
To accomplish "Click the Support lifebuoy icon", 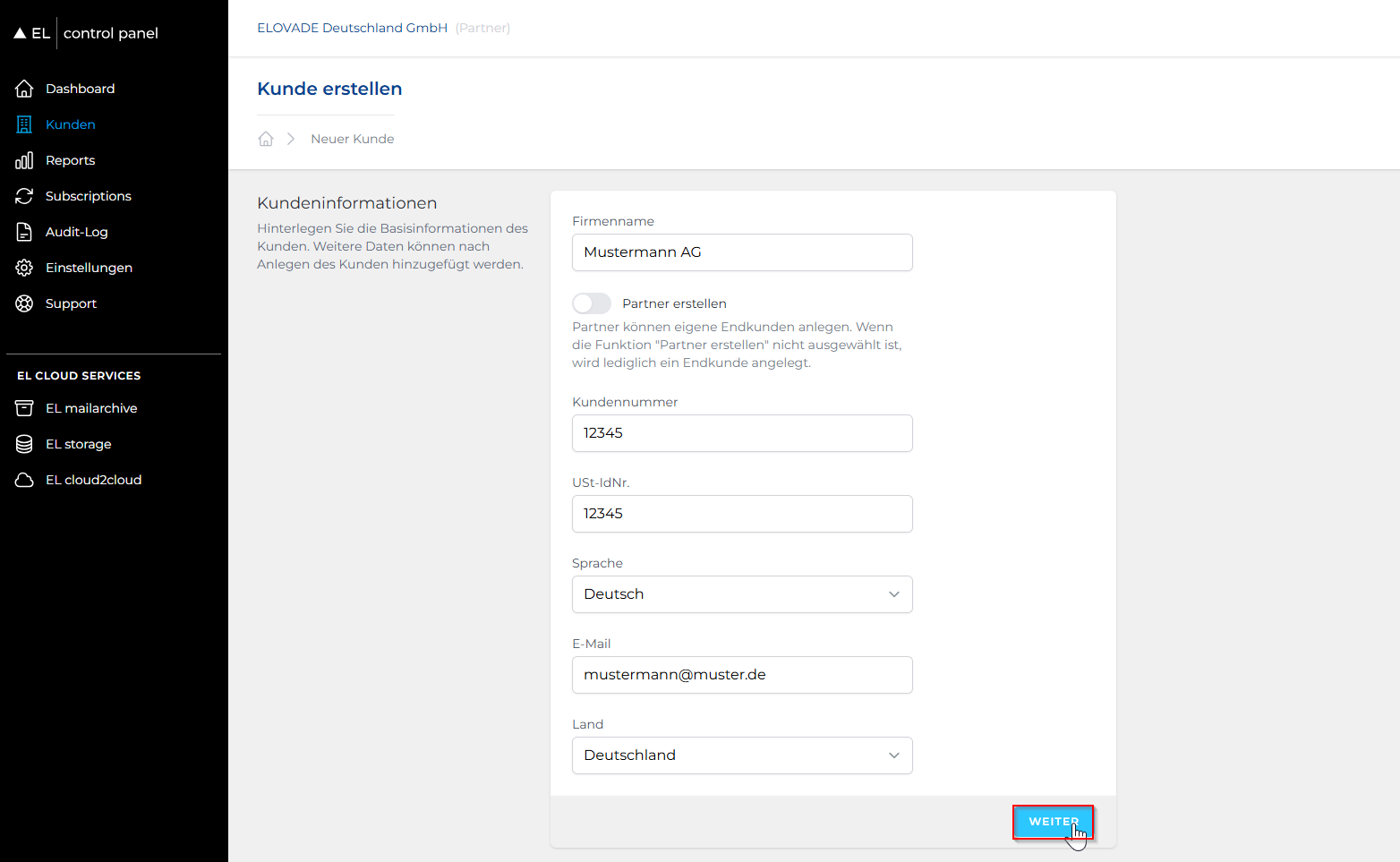I will 24,303.
